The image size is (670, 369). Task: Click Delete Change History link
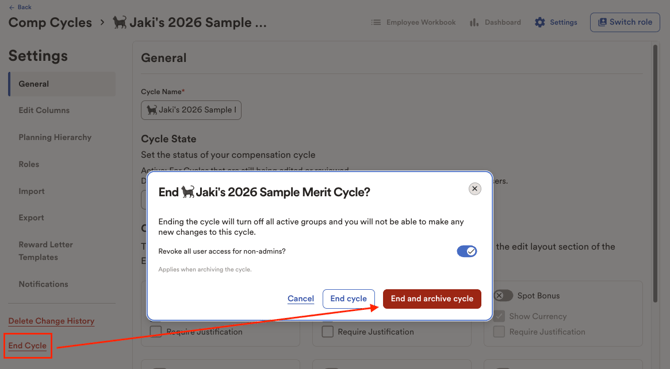pyautogui.click(x=51, y=321)
